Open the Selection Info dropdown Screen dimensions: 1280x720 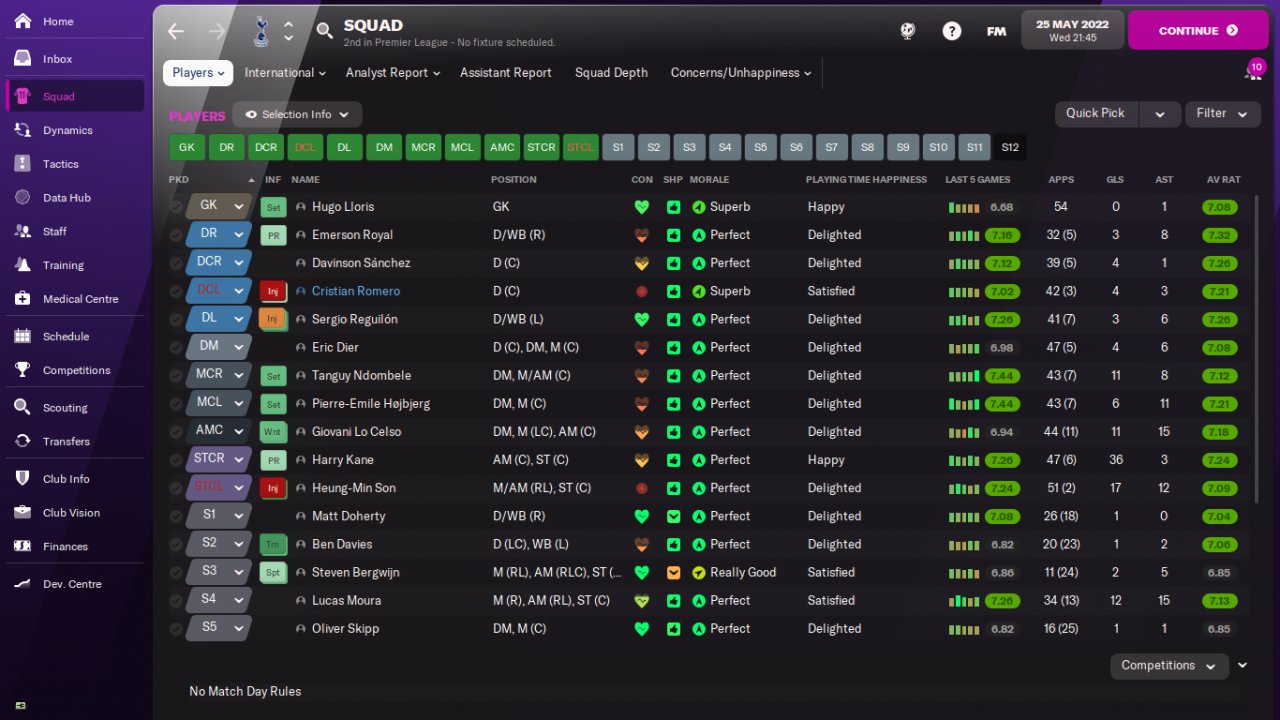click(297, 114)
